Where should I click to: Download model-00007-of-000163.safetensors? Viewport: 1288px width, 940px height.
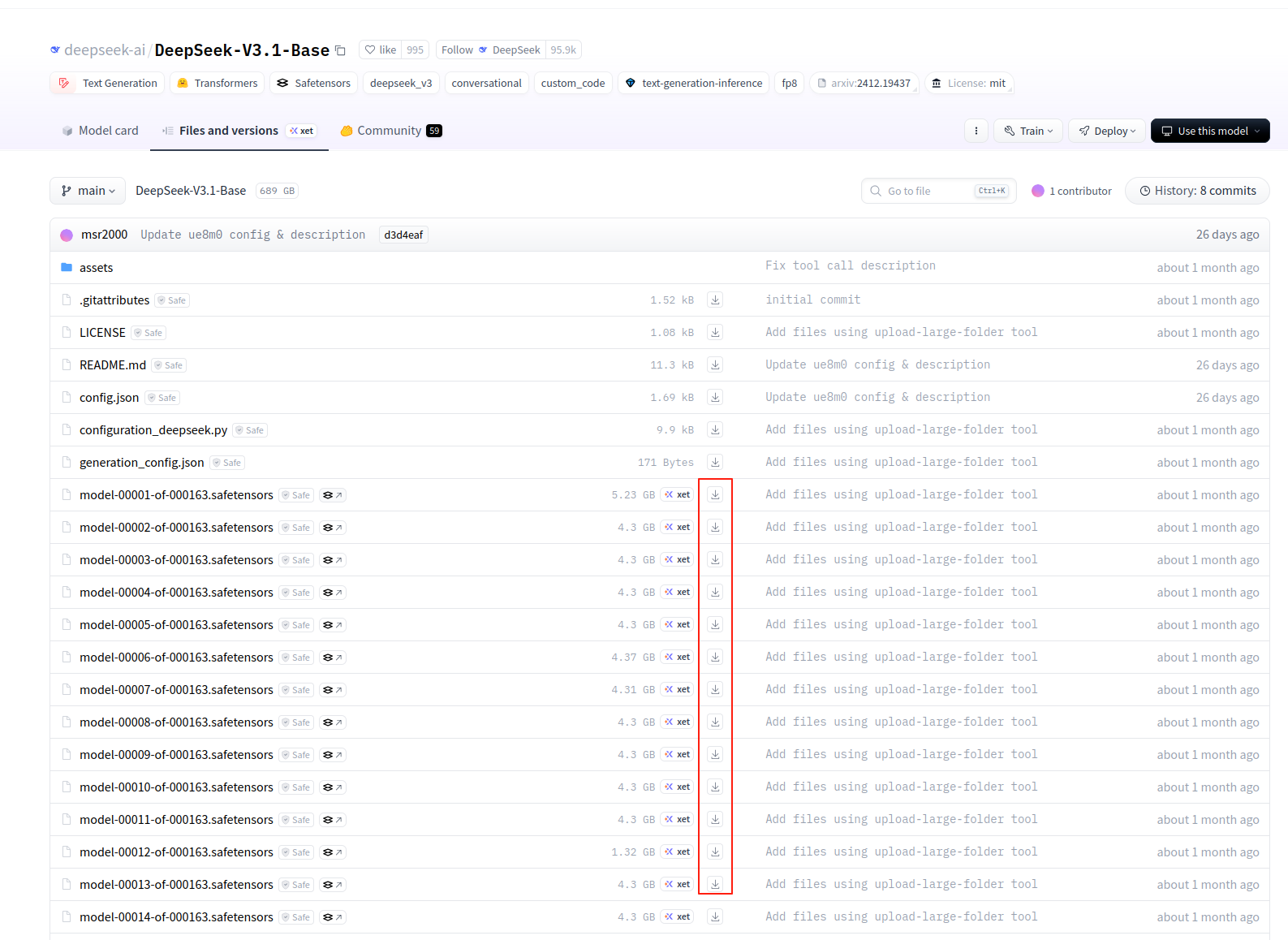point(715,689)
